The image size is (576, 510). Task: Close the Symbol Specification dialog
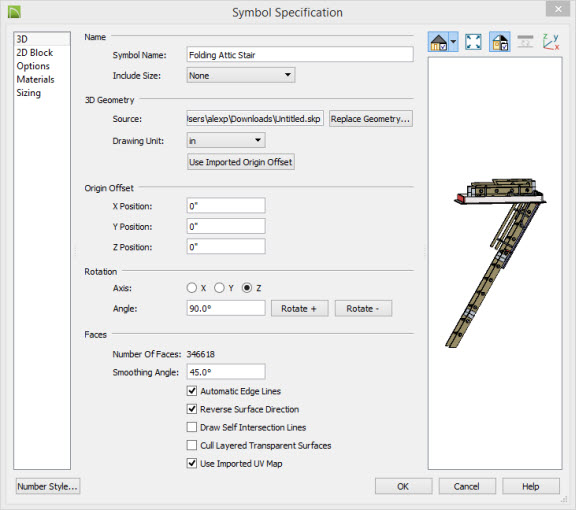tap(558, 9)
